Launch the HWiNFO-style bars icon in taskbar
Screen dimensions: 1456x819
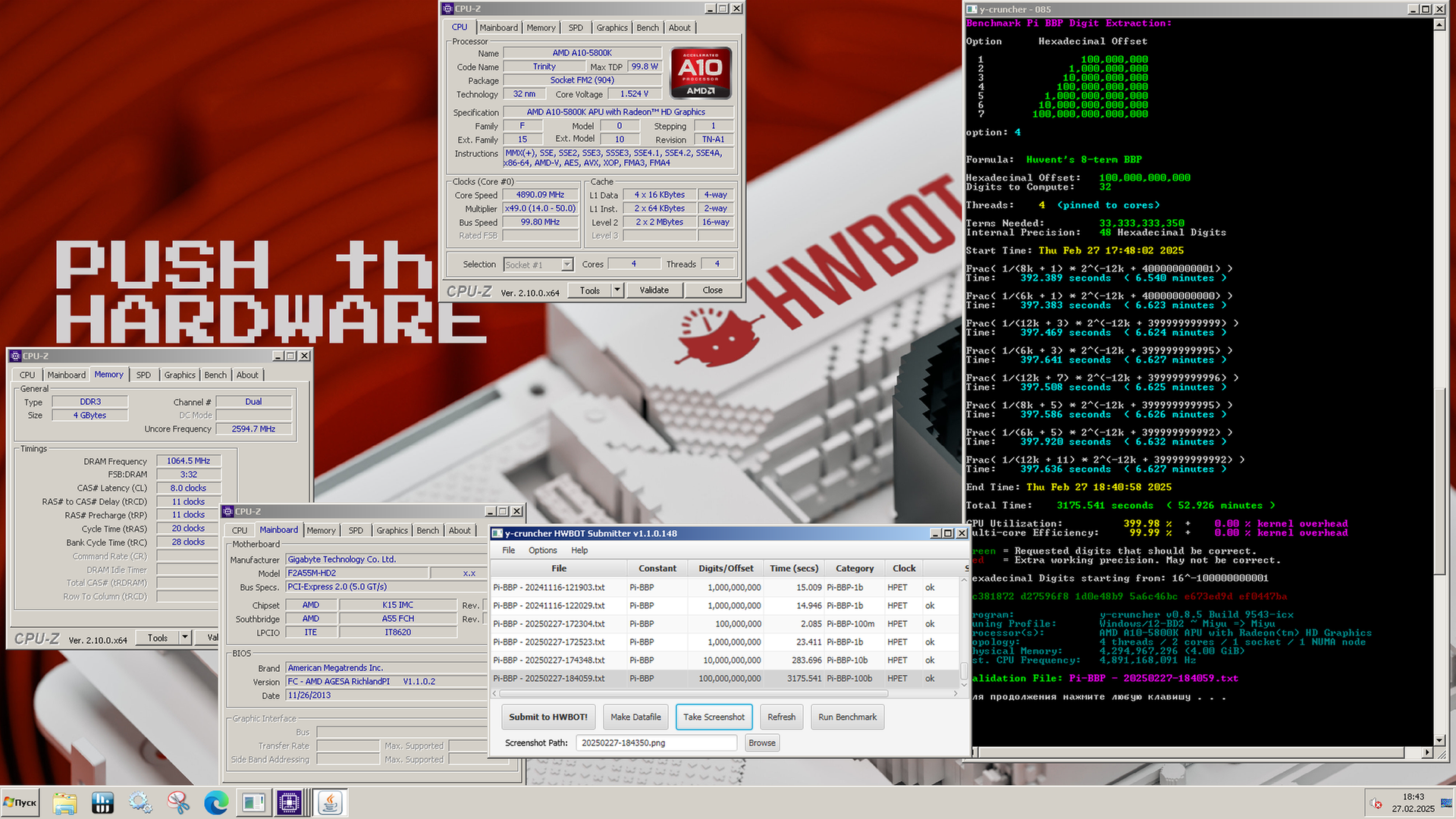point(102,802)
